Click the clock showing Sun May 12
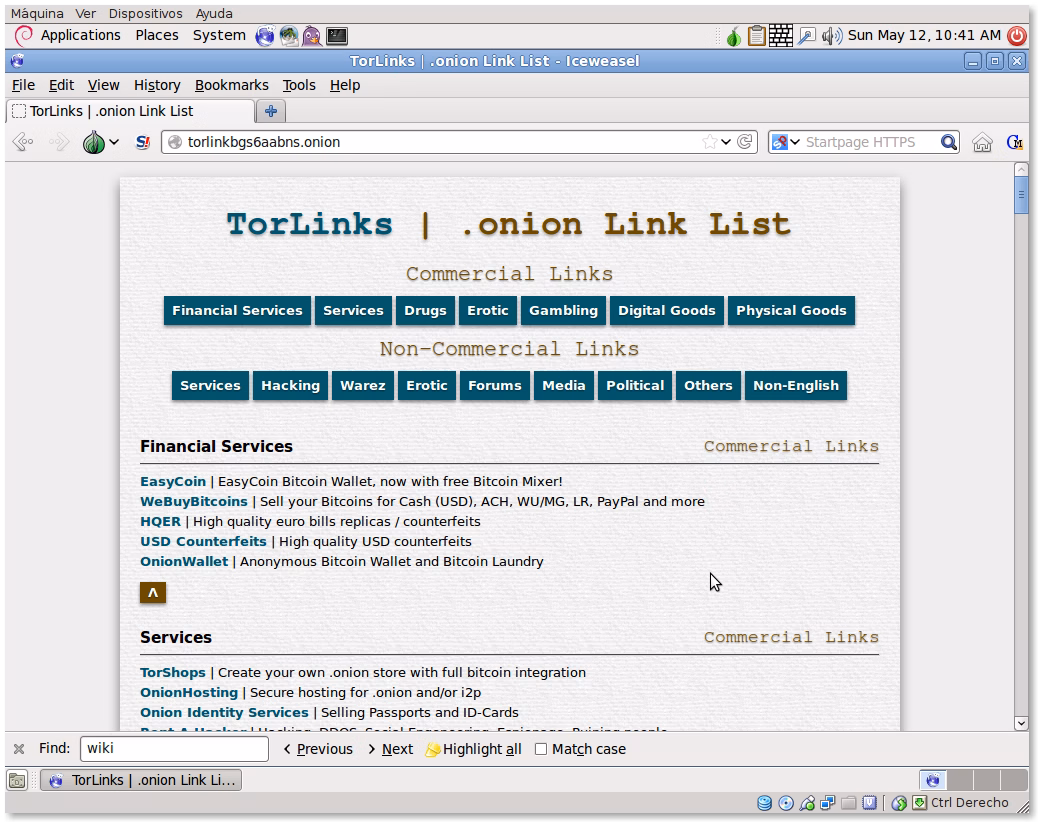The width and height of the screenshot is (1038, 822). [x=924, y=35]
